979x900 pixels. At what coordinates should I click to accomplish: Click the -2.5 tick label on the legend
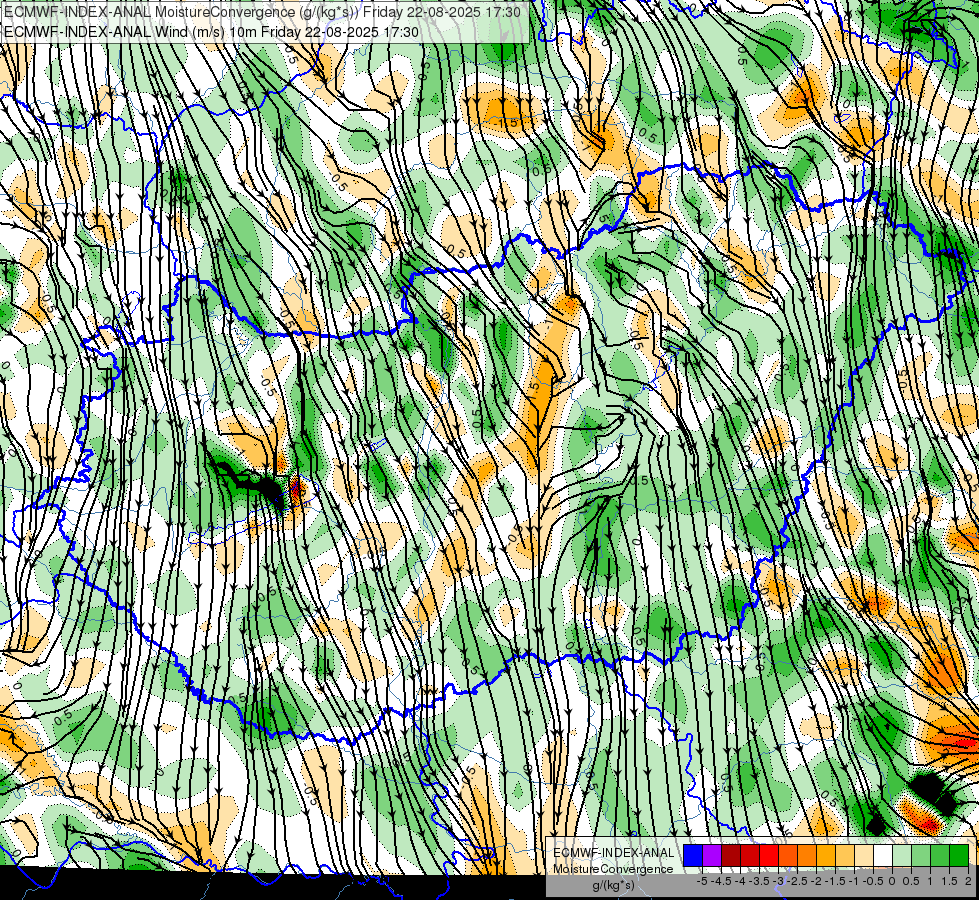click(799, 881)
